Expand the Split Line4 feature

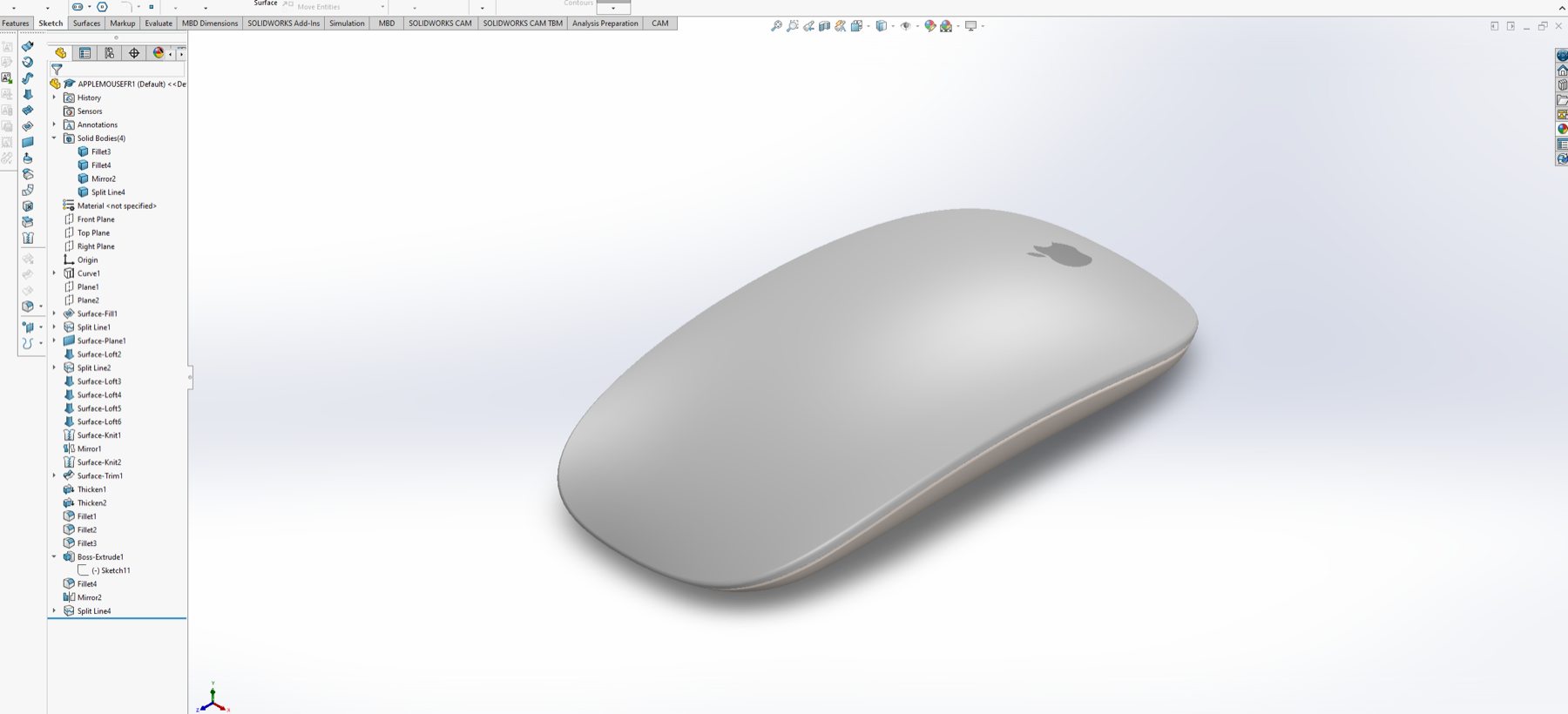click(54, 611)
